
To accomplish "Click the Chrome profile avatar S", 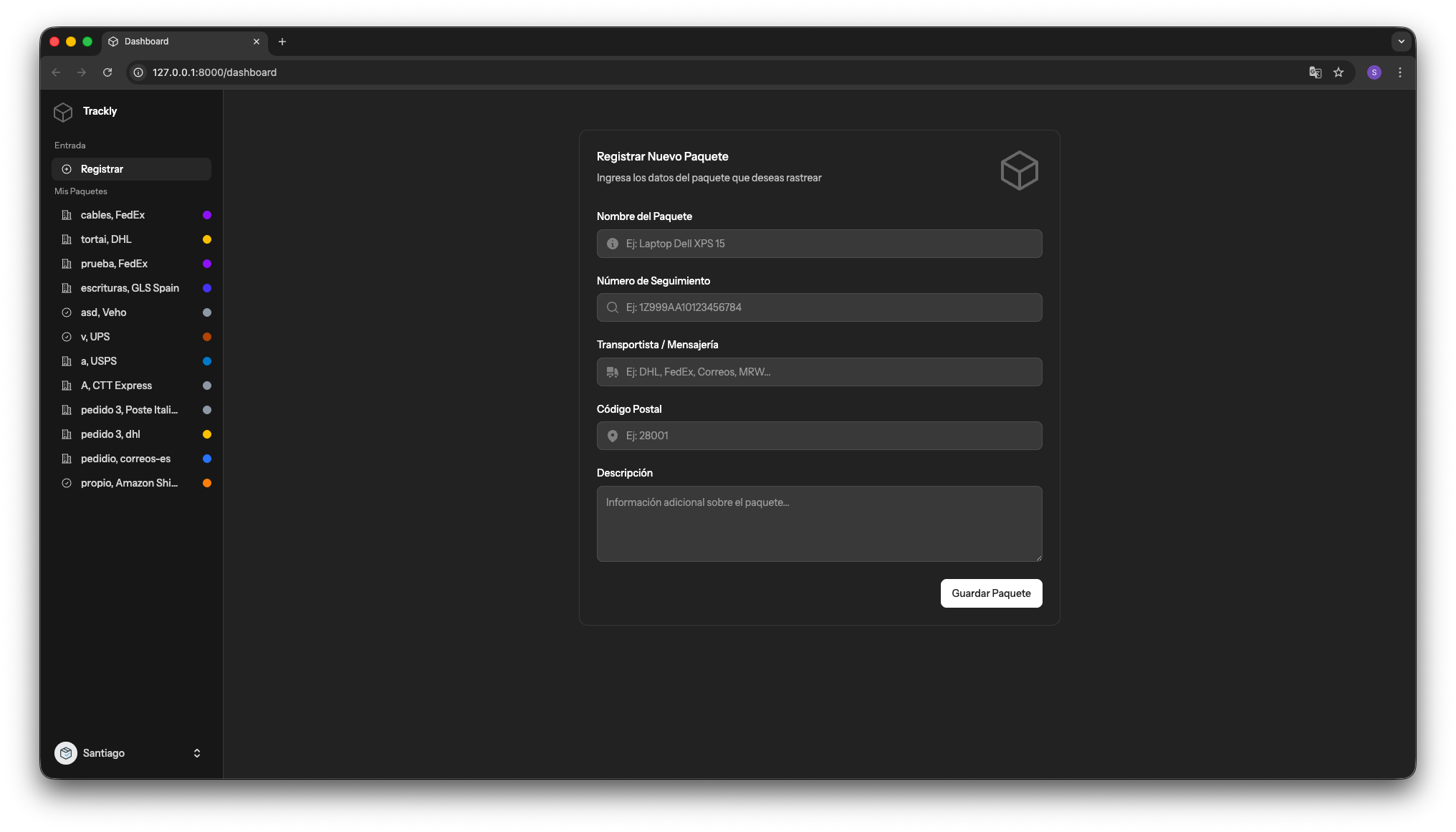I will 1374,72.
